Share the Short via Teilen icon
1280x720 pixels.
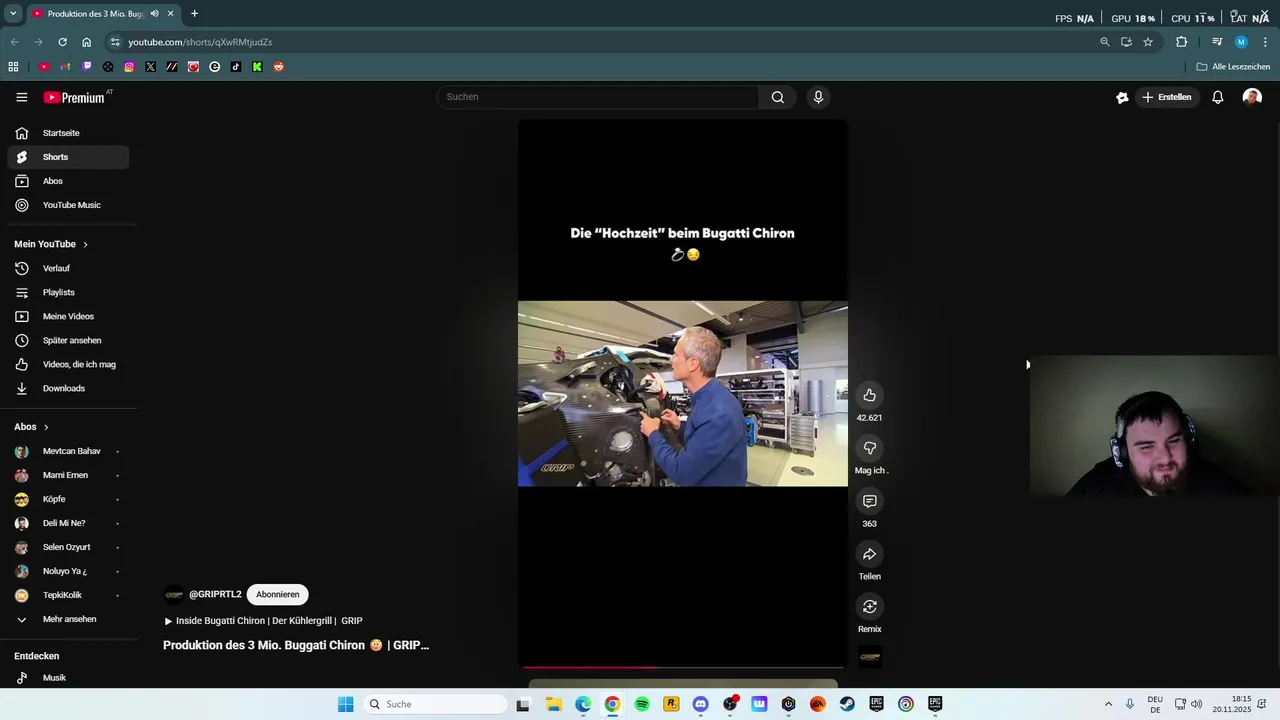[869, 554]
